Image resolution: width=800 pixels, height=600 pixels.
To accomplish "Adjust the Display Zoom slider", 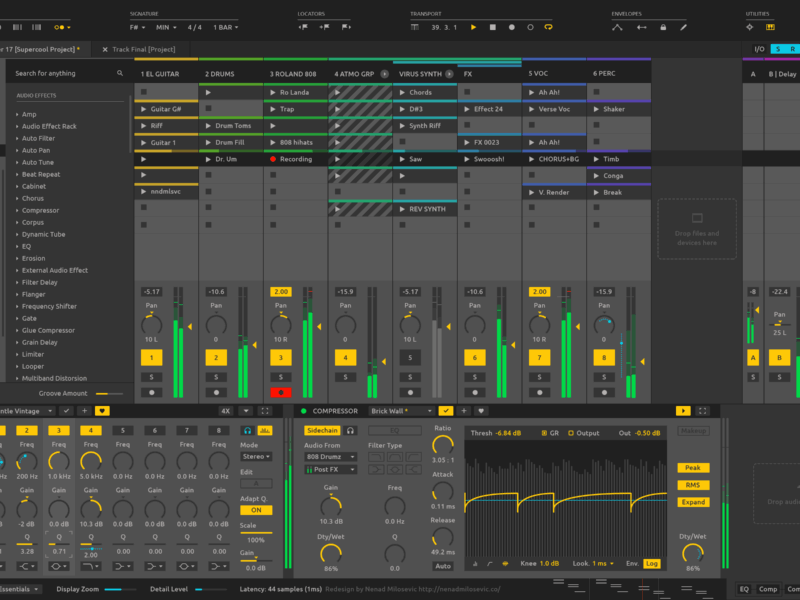I will click(120, 590).
